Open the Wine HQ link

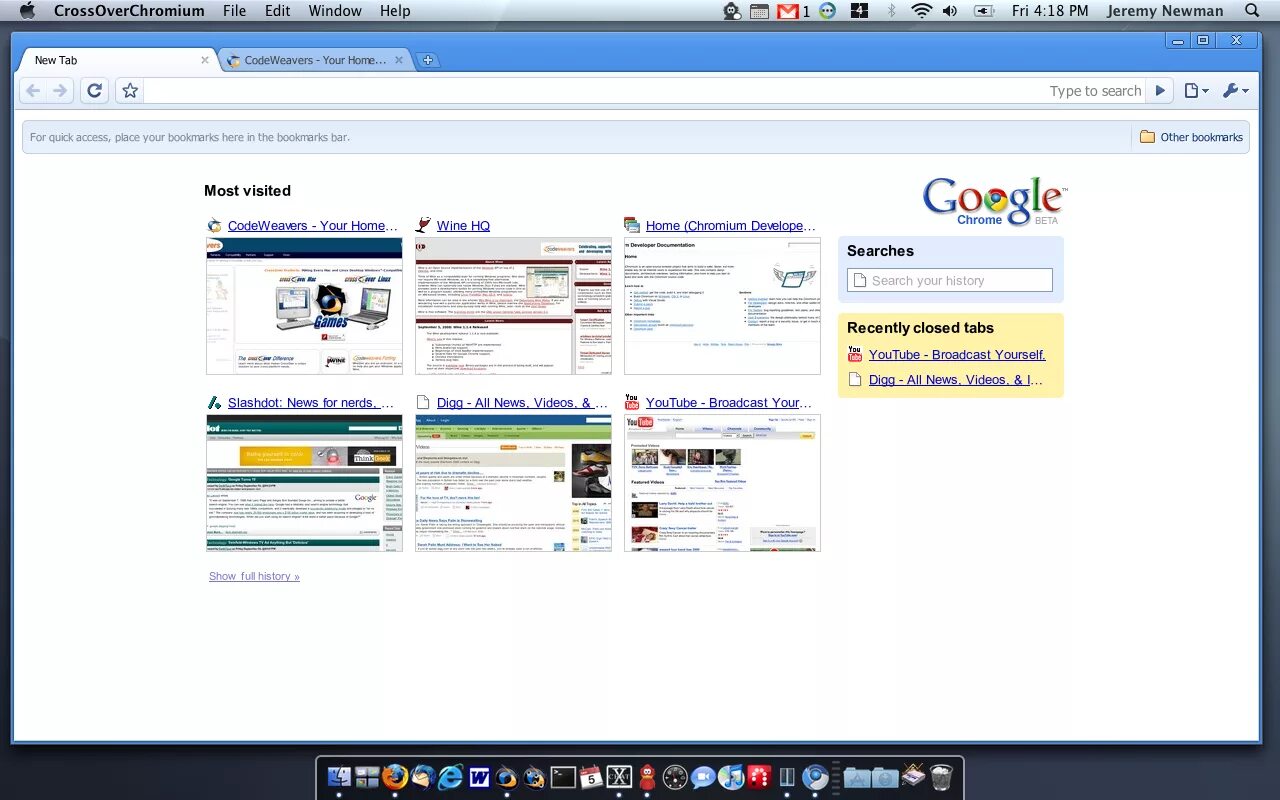tap(463, 226)
